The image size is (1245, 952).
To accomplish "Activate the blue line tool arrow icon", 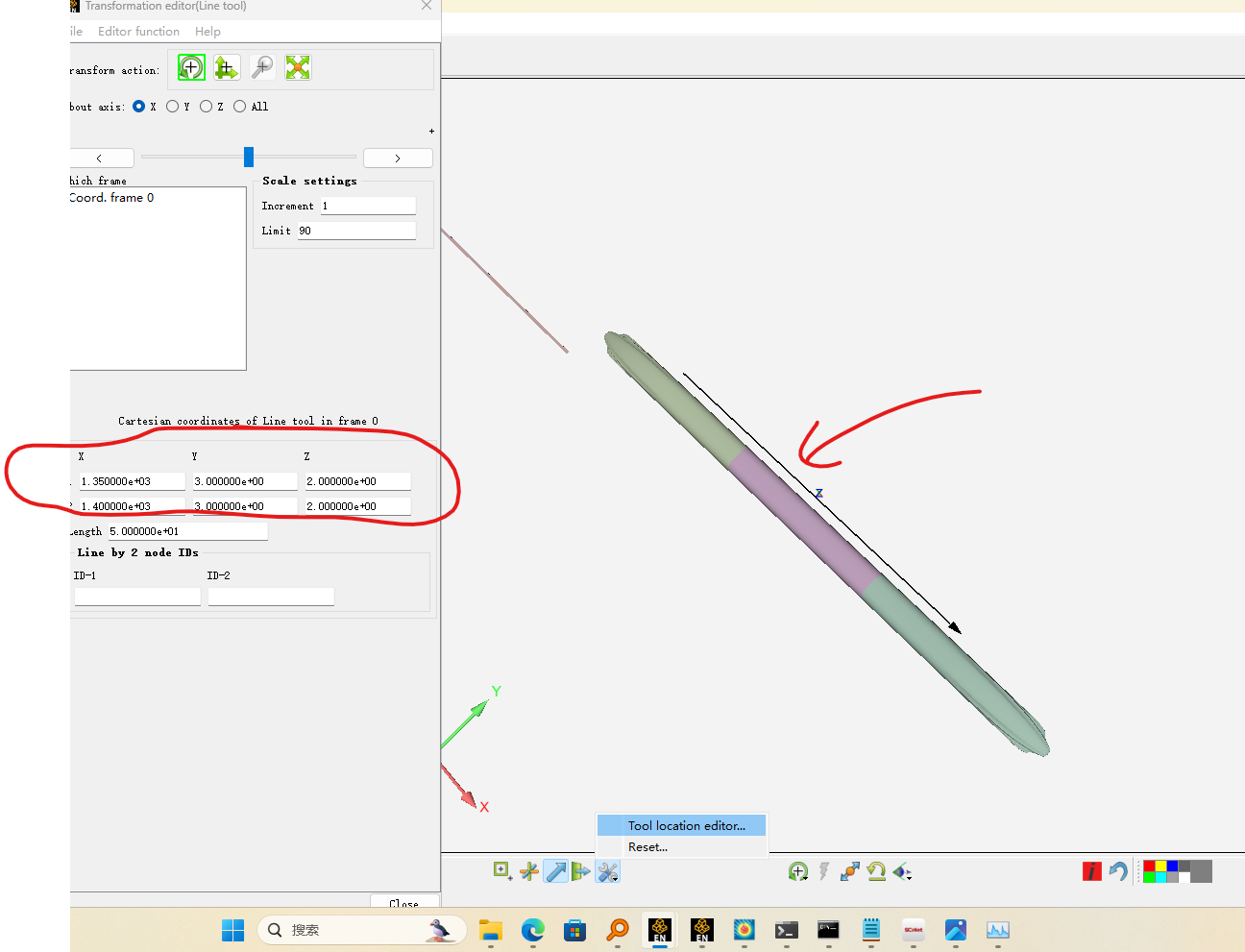I will click(x=555, y=871).
